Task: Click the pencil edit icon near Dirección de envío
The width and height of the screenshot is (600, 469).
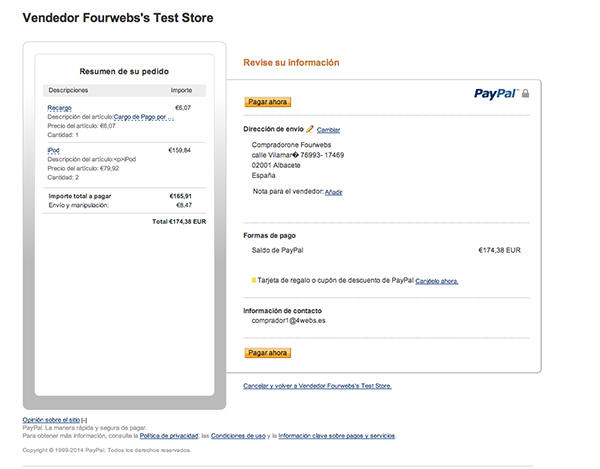Action: tap(310, 129)
